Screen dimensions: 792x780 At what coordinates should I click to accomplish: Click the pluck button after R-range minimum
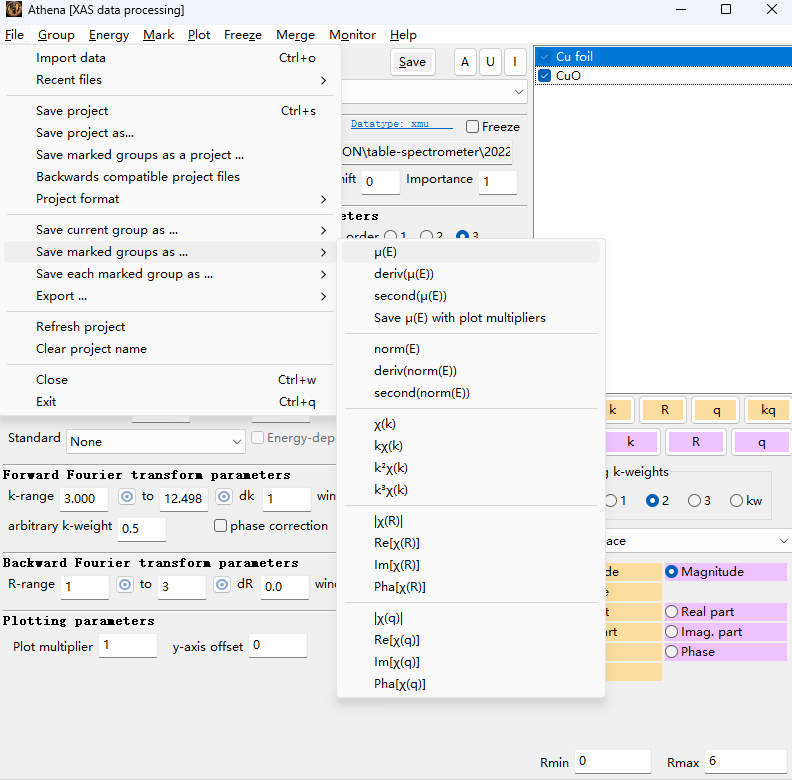pos(125,585)
